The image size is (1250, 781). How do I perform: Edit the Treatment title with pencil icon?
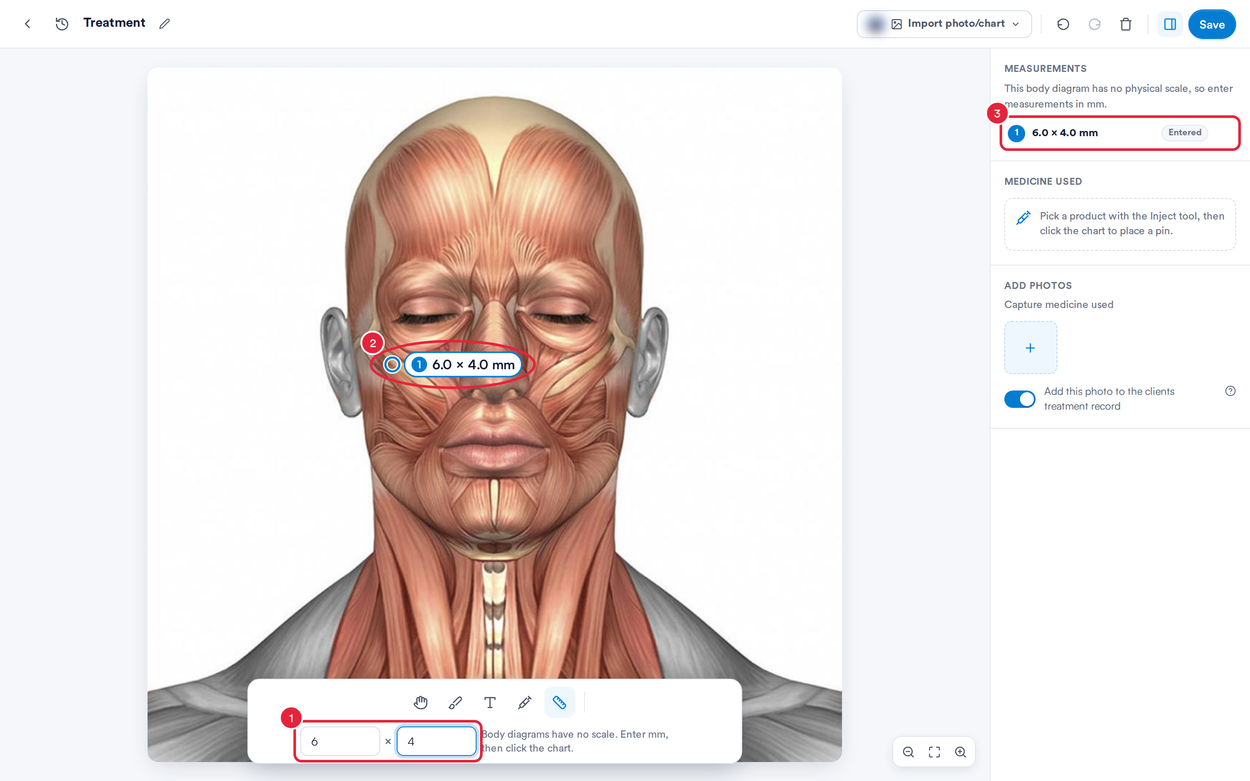(165, 24)
